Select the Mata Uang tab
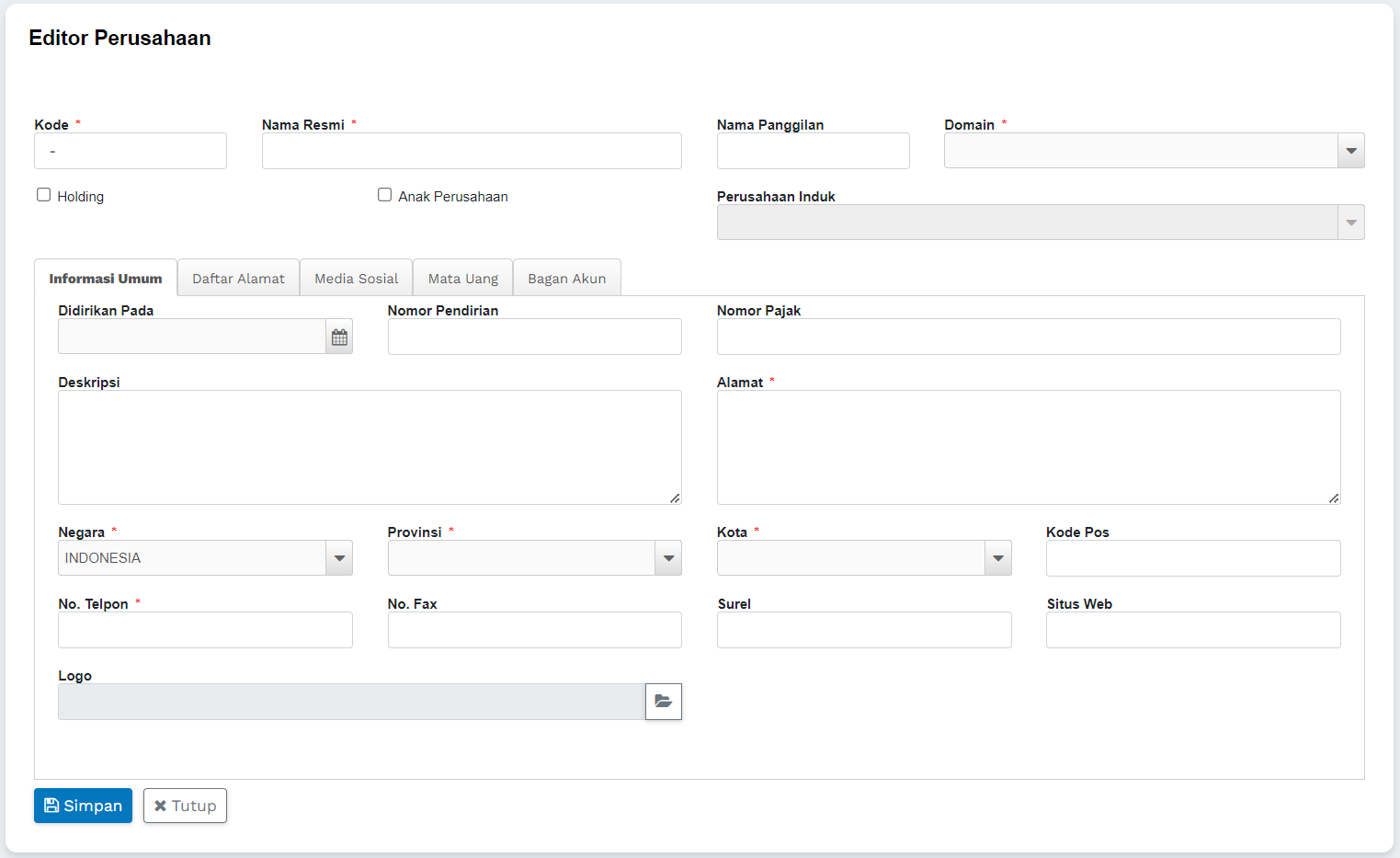The width and height of the screenshot is (1400, 858). 462,279
